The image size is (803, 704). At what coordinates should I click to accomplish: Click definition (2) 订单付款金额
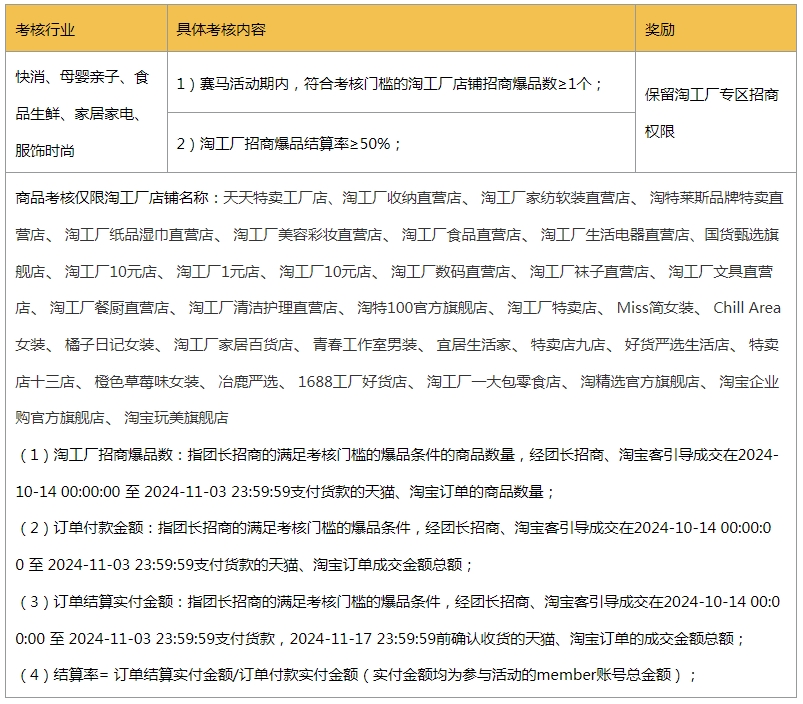(394, 546)
